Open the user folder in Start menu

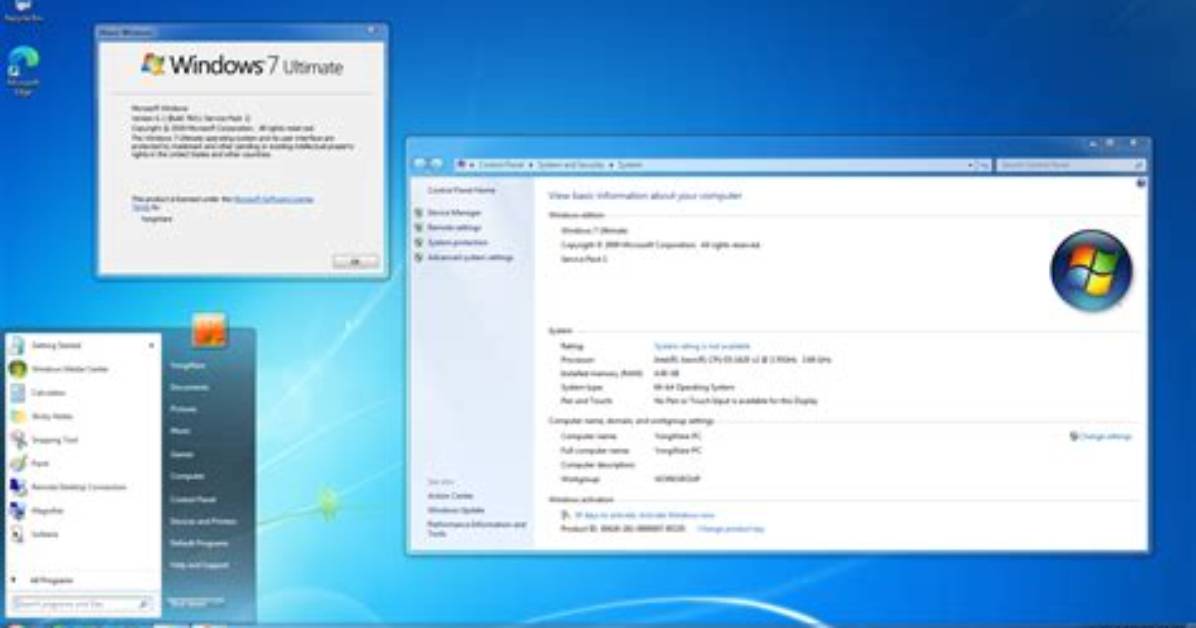188,366
